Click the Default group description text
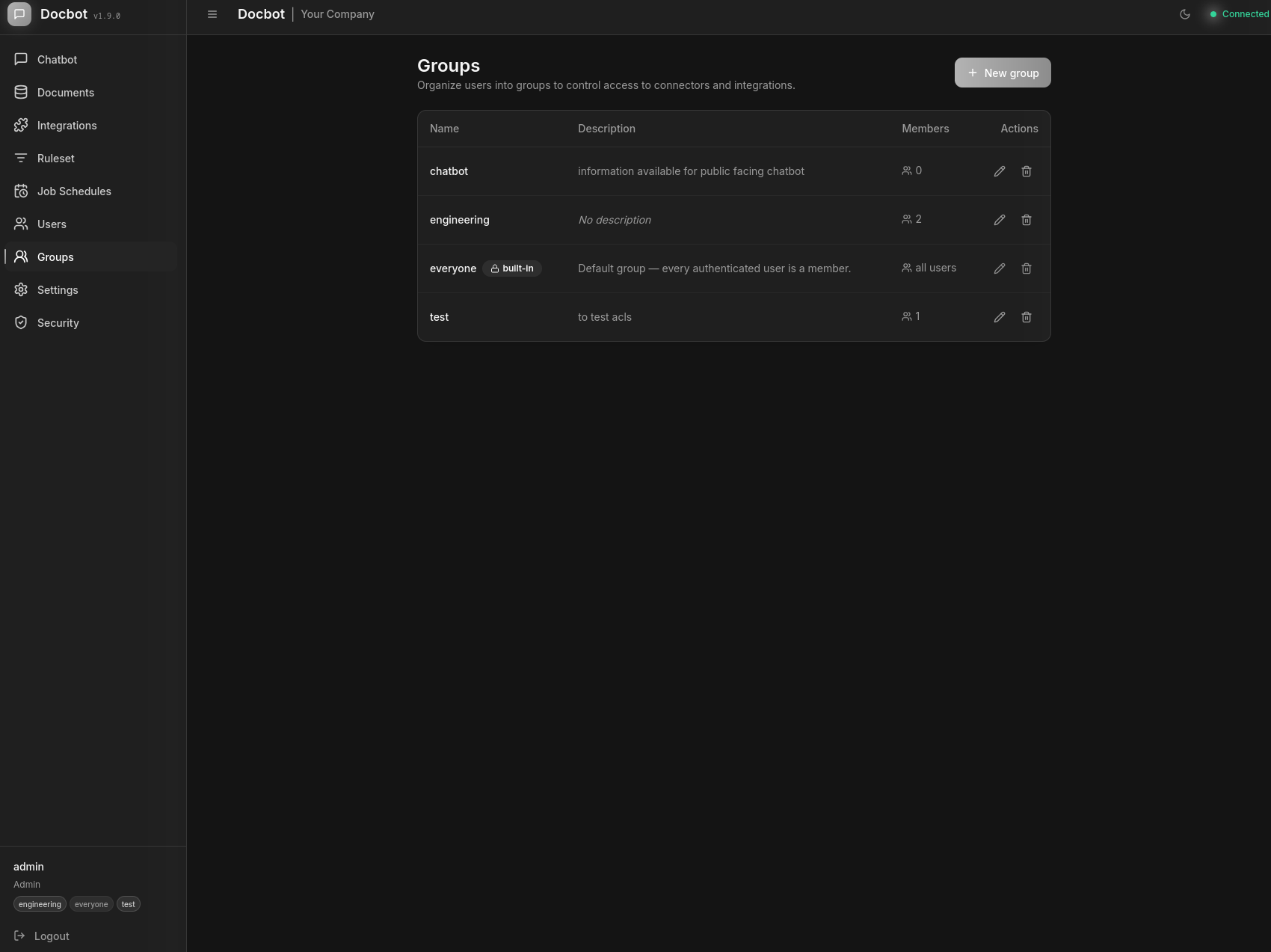Screen dimensions: 1271x952 714,268
